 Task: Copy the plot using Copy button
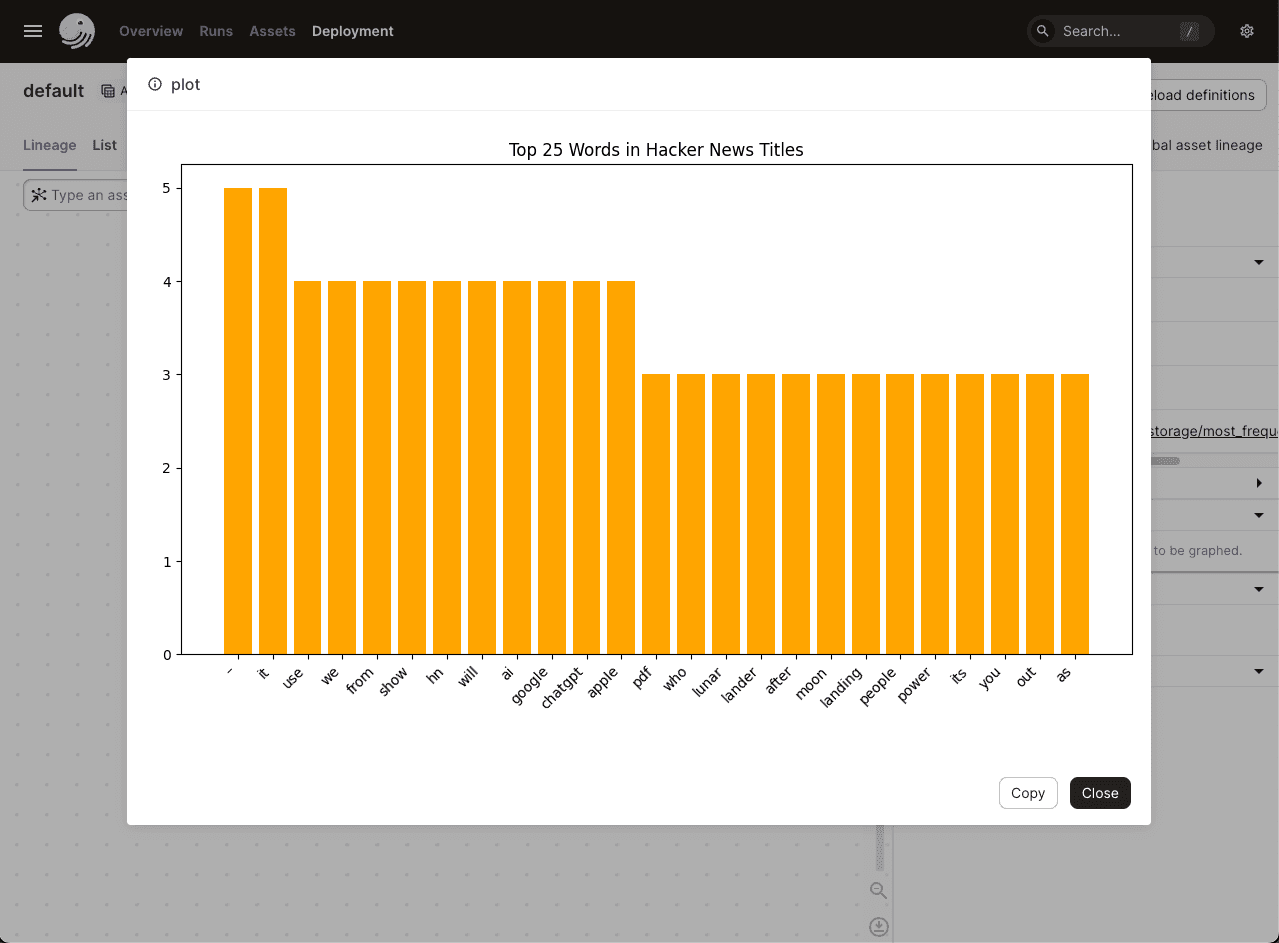[x=1027, y=793]
